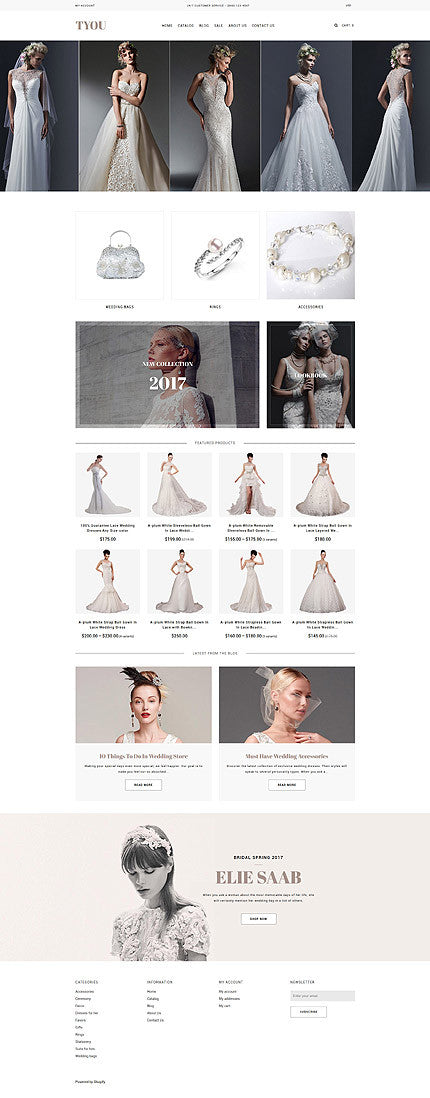Open Sale in navigation menu
The image size is (430, 1098).
tap(219, 25)
